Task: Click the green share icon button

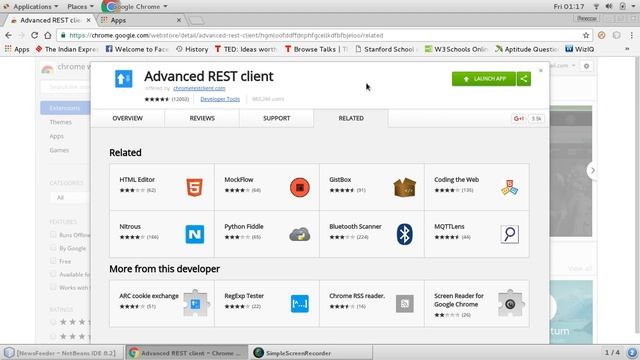Action: pyautogui.click(x=524, y=79)
